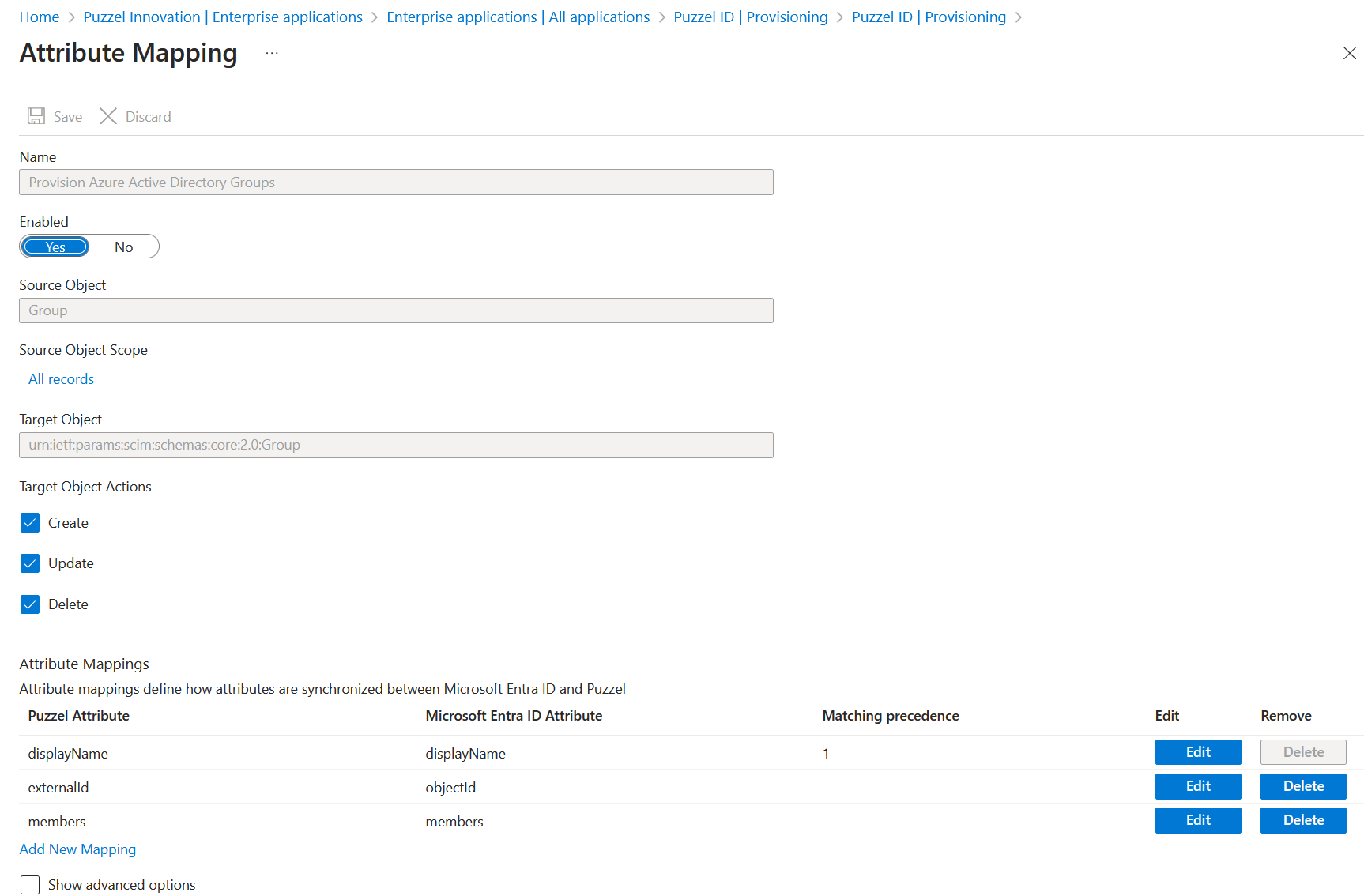Uncheck the Delete action checkbox
The image size is (1364, 896).
30,604
